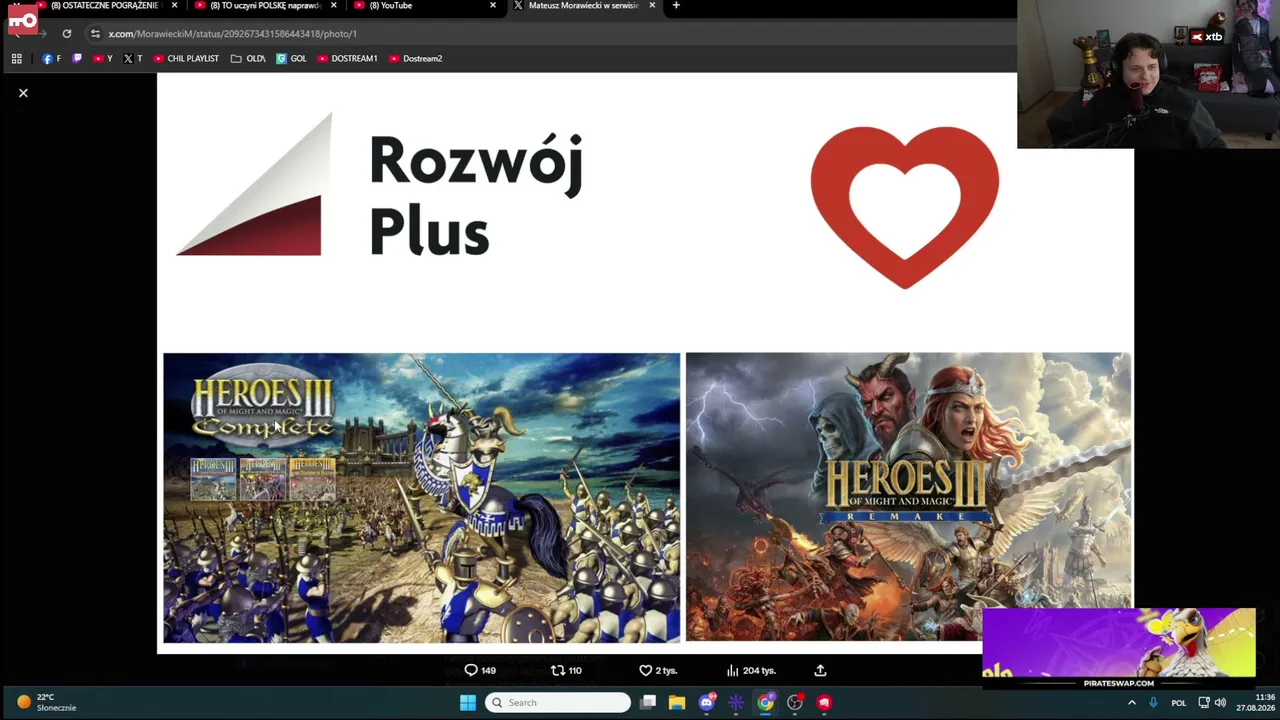The image size is (1280, 720).
Task: View post analytics via the bar chart icon
Action: click(x=732, y=670)
